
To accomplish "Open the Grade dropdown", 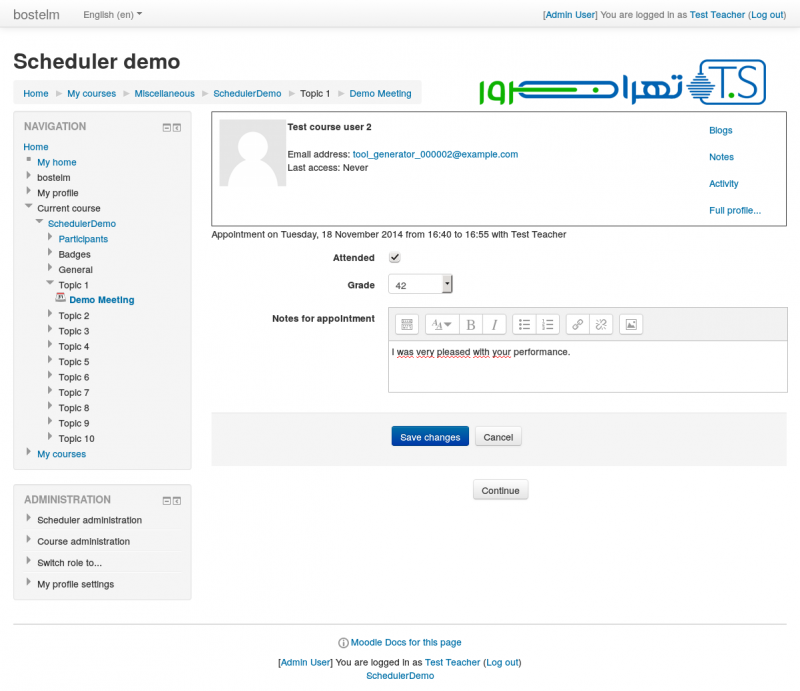I will 420,285.
